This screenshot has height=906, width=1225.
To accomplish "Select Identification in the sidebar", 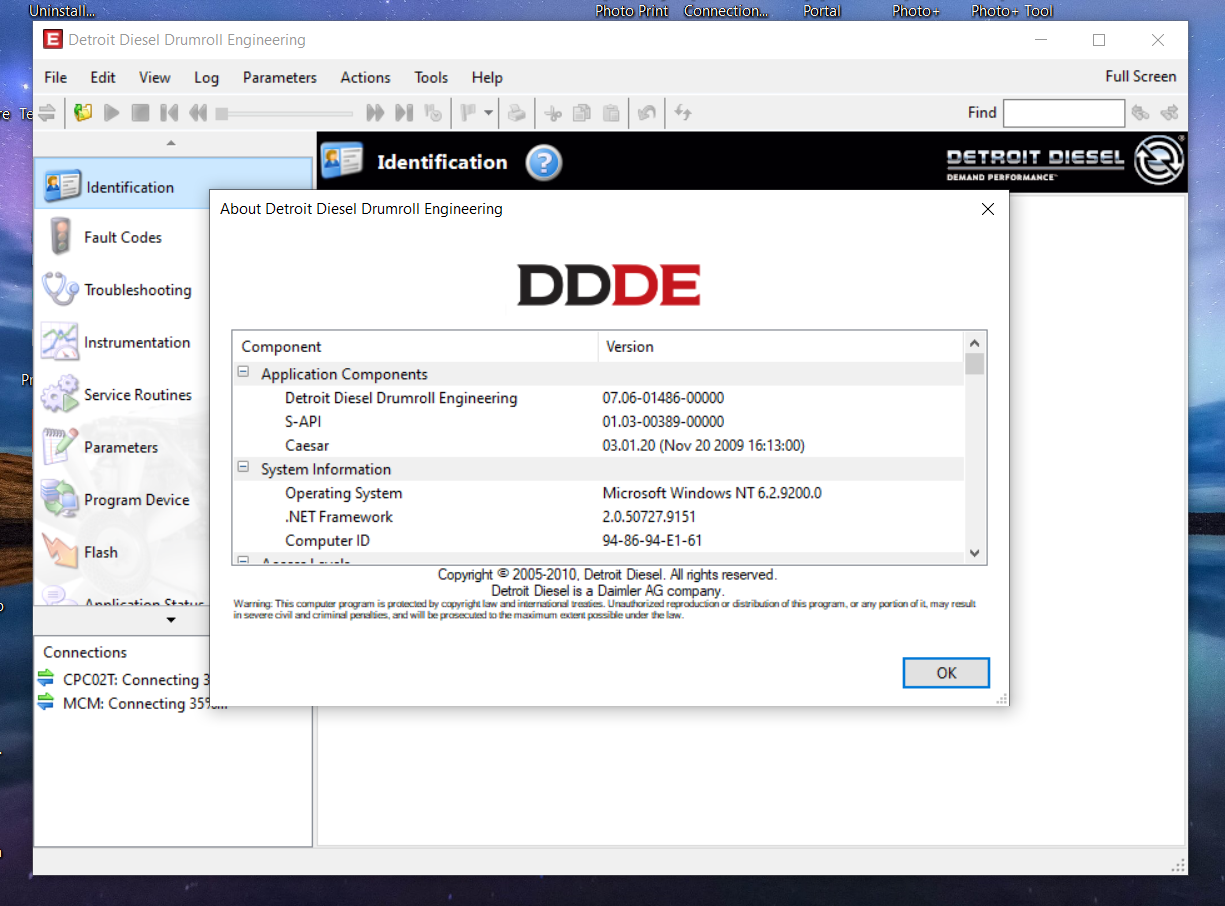I will pyautogui.click(x=173, y=185).
